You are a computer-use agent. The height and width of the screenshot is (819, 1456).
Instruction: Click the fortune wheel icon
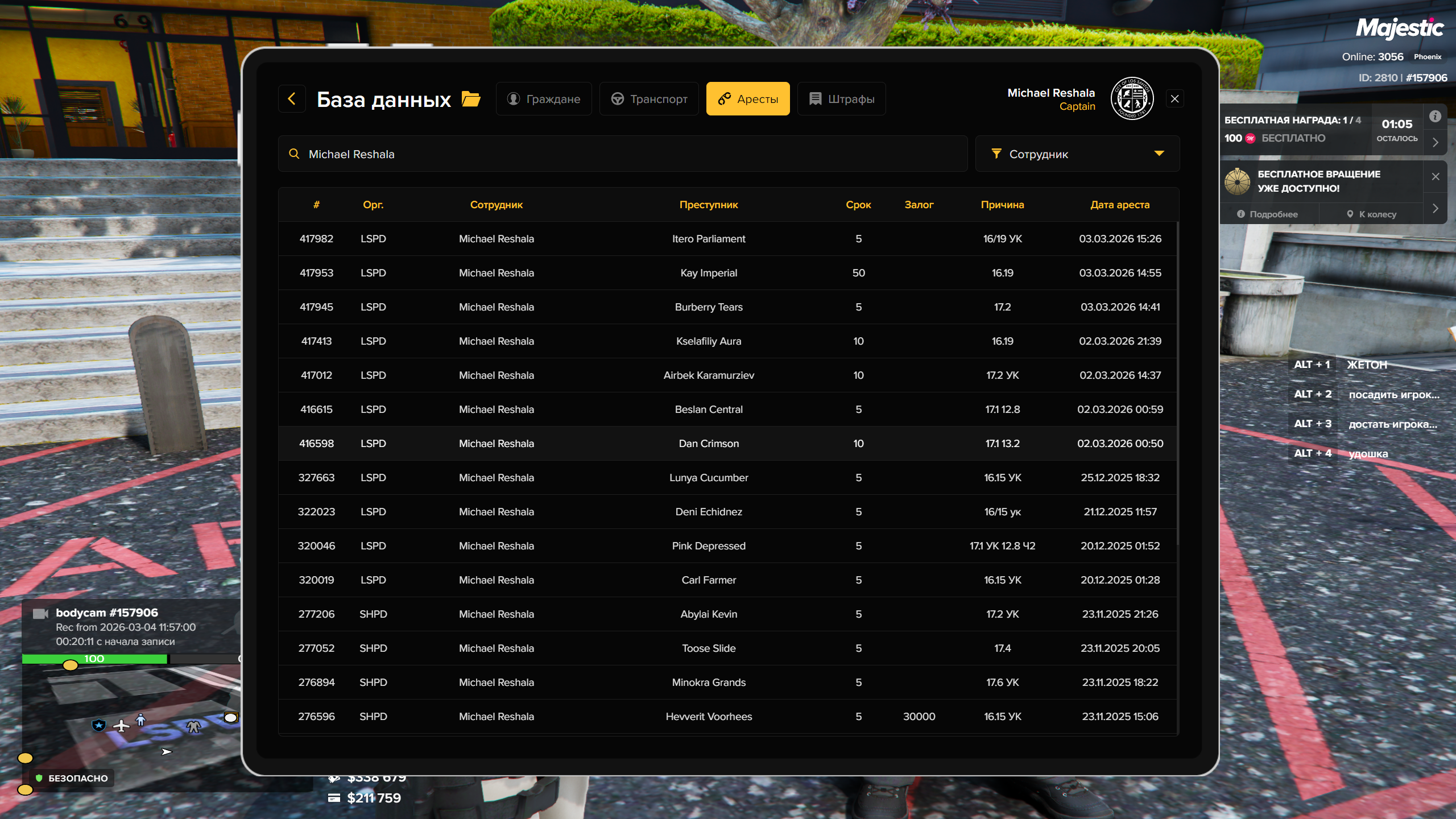1238,181
